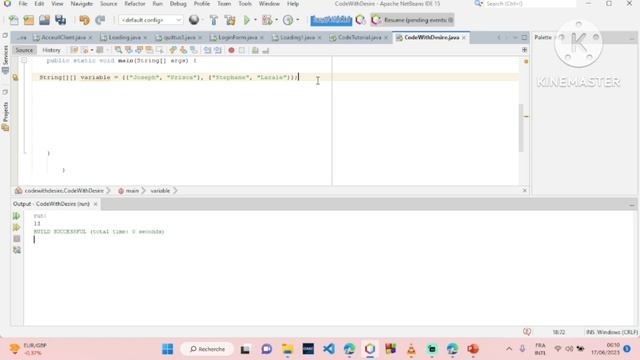Screen dimensions: 640x360
Task: Click the New File toolbar icon
Action: click(13, 20)
